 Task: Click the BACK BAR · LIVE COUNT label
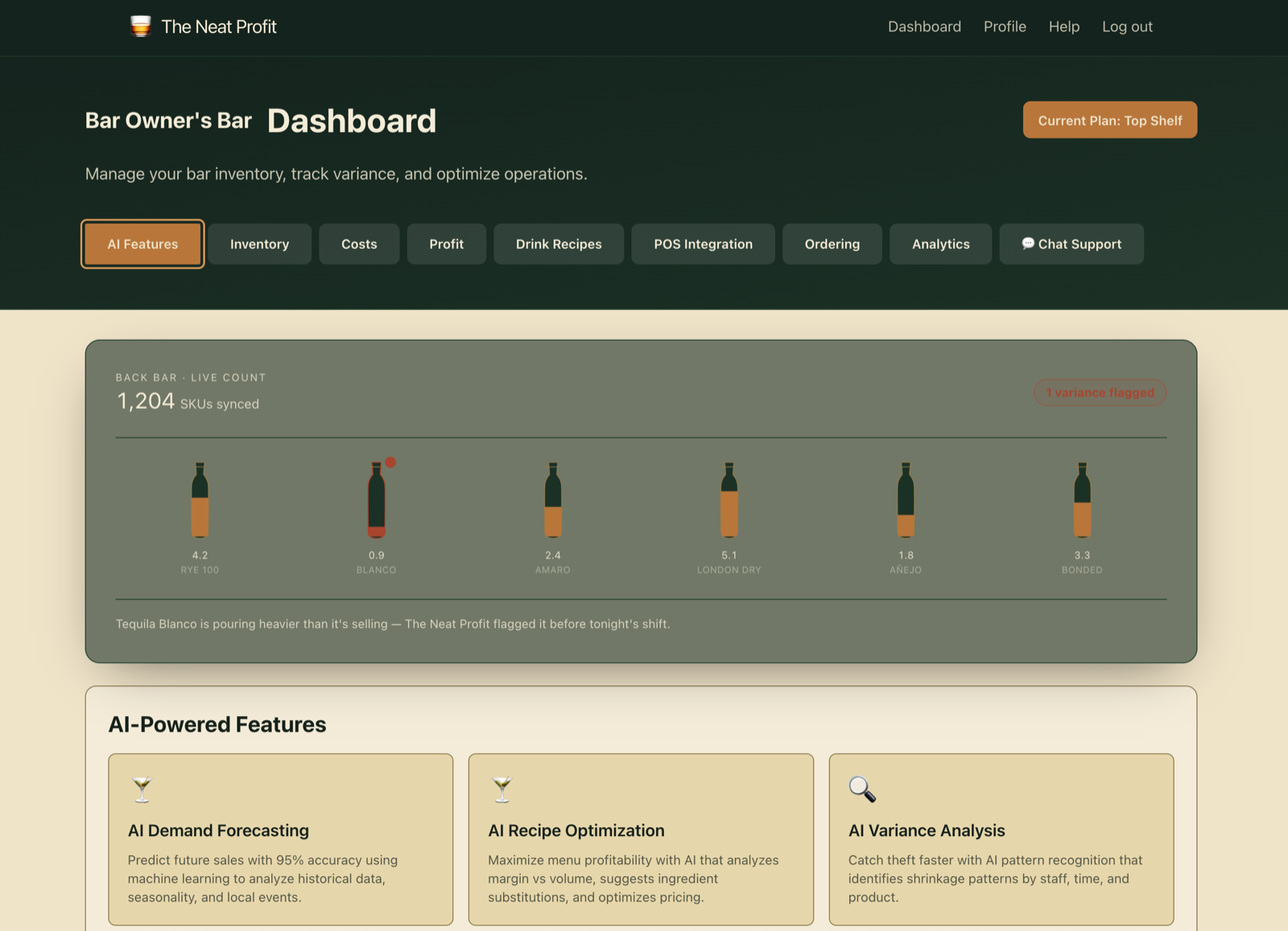coord(191,378)
